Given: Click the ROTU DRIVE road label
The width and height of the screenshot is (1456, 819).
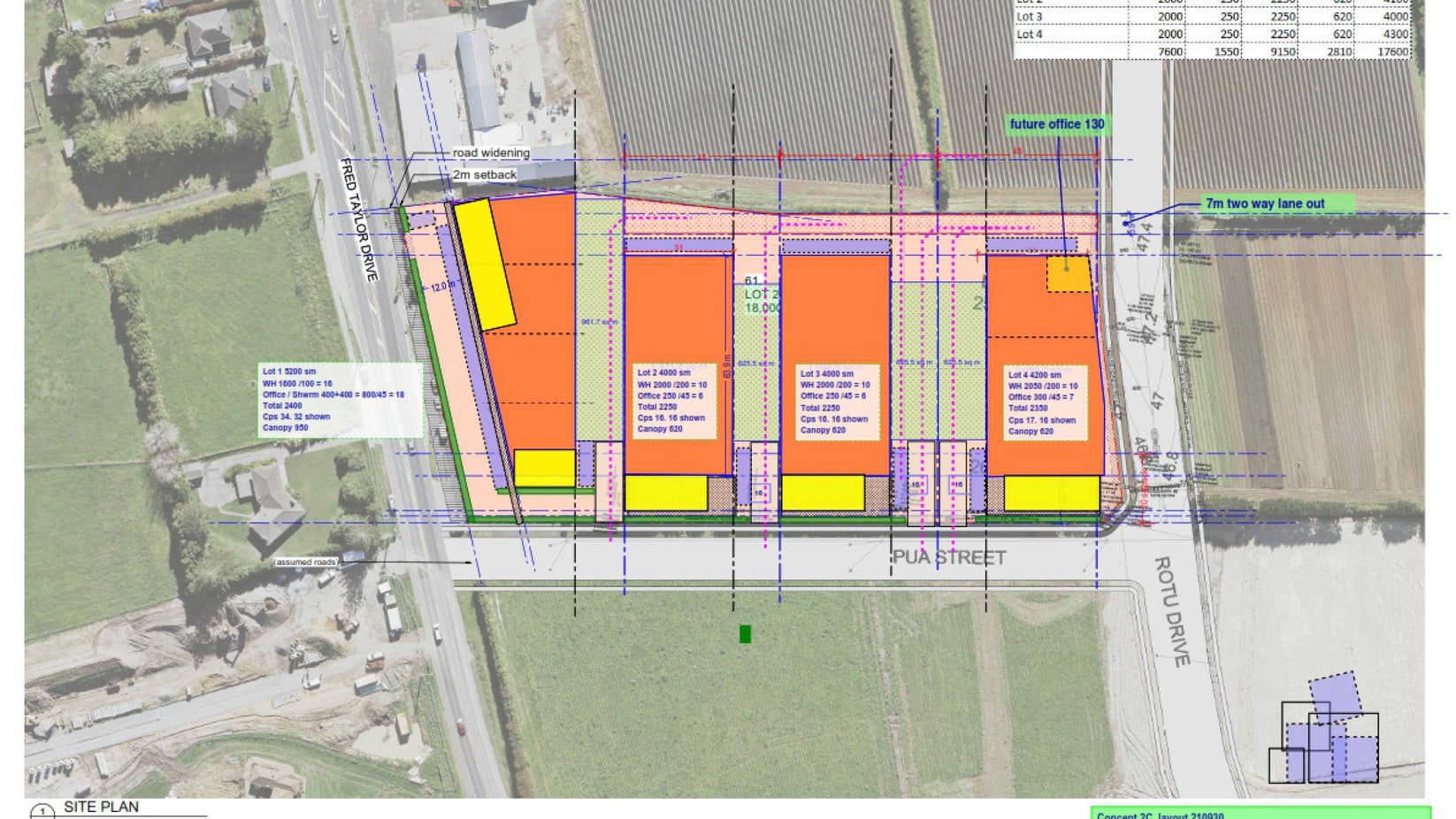Looking at the screenshot, I should click(1172, 610).
